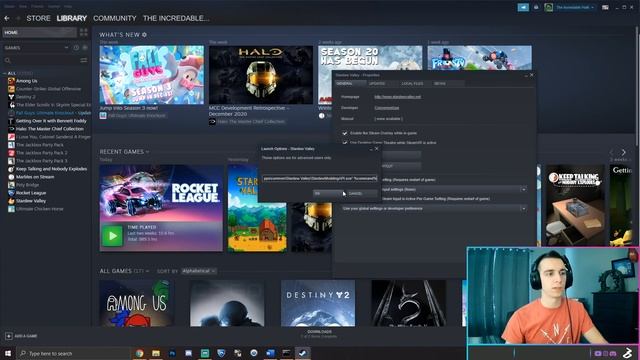Image resolution: width=640 pixels, height=360 pixels.
Task: Go to the STORE tab
Action: click(38, 18)
